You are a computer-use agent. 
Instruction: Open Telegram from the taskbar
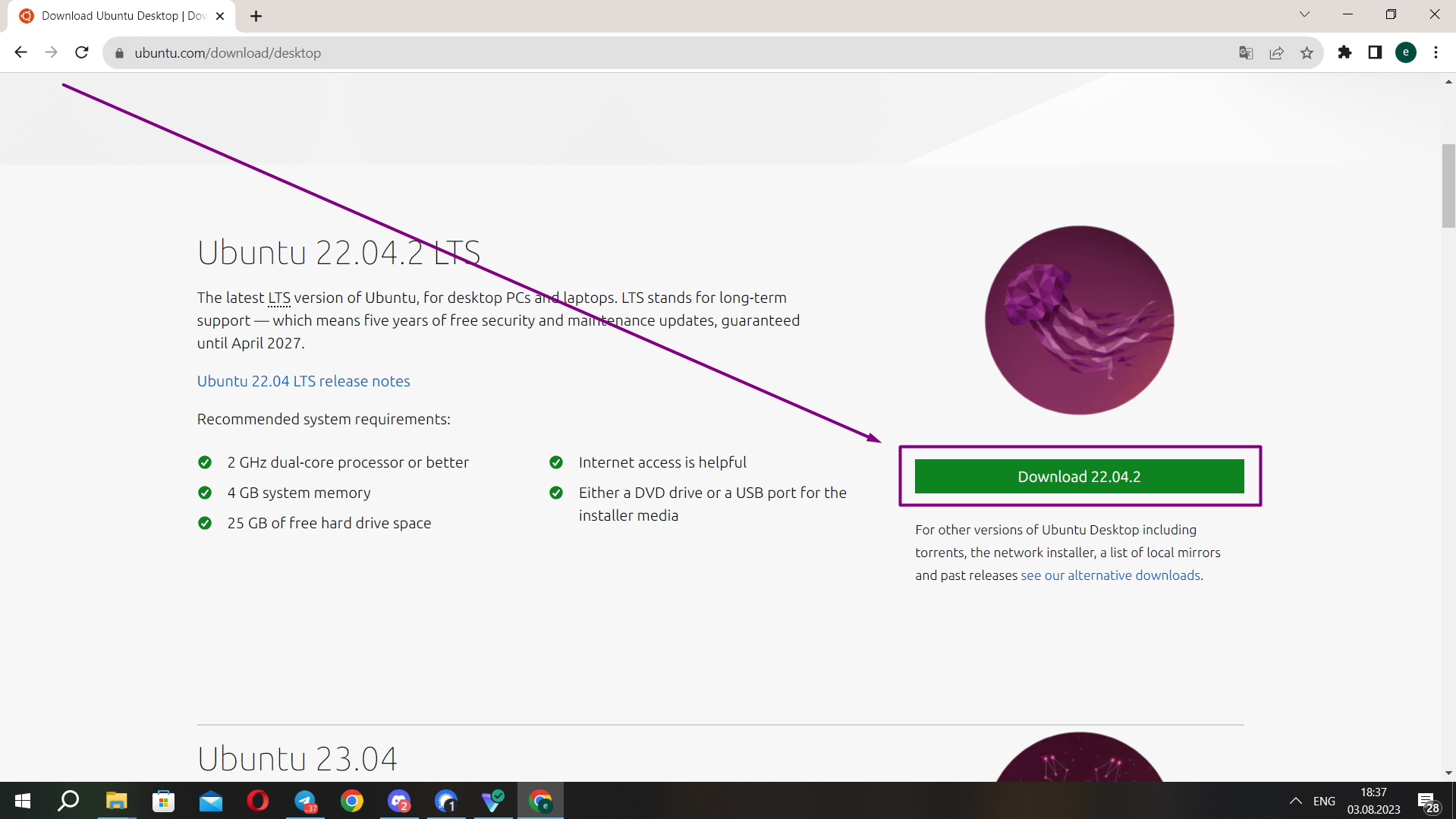click(305, 801)
